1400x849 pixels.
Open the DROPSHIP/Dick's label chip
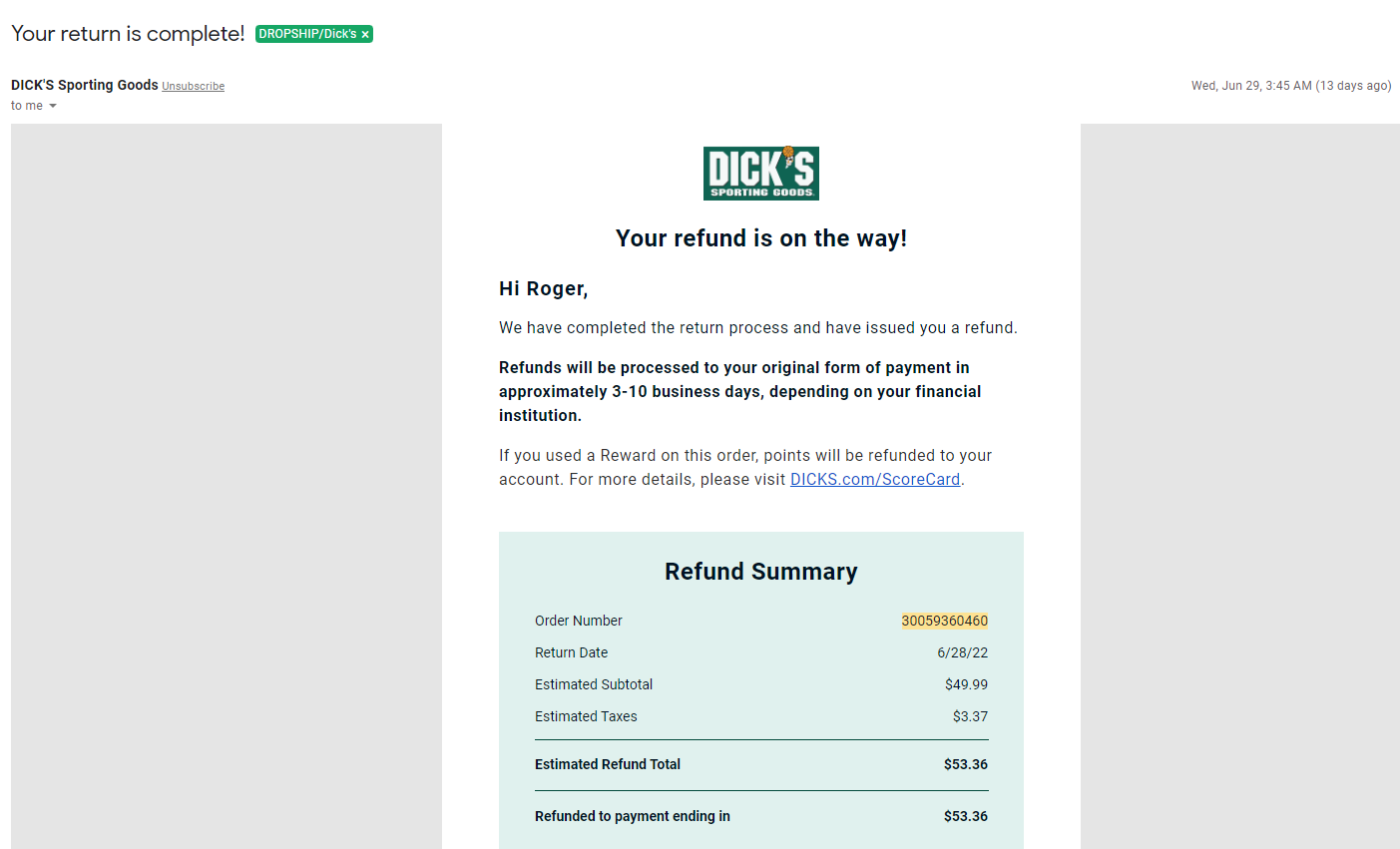[307, 34]
